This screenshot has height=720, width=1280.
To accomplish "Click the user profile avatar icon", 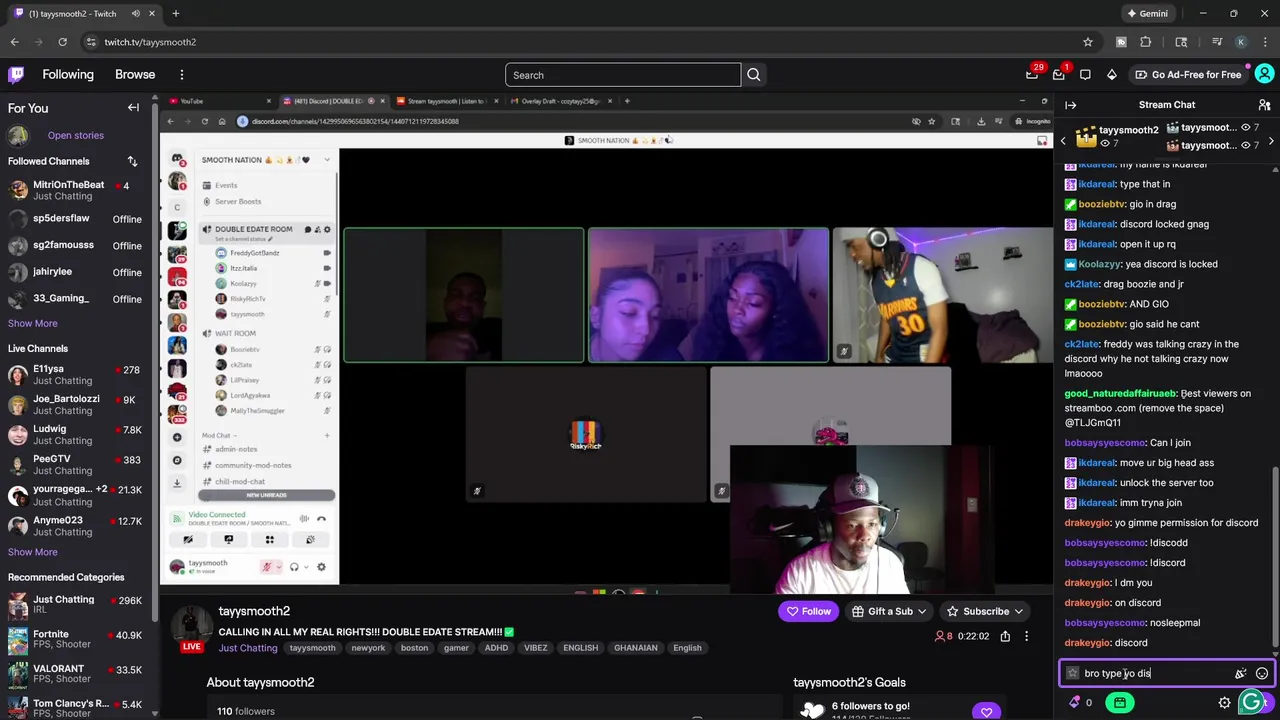I will [1264, 74].
